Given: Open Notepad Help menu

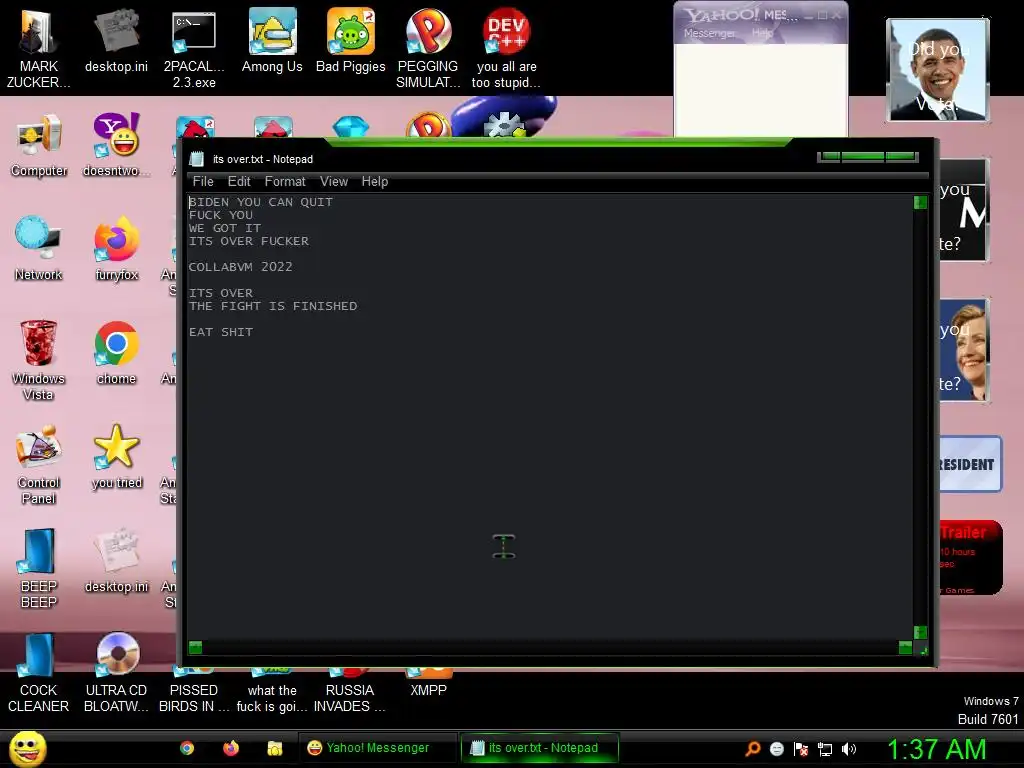Looking at the screenshot, I should click(x=375, y=182).
